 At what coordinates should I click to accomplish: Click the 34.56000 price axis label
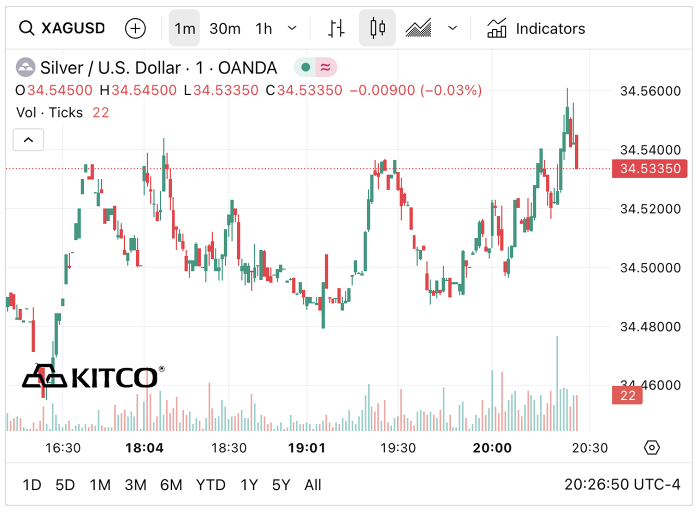click(x=650, y=91)
